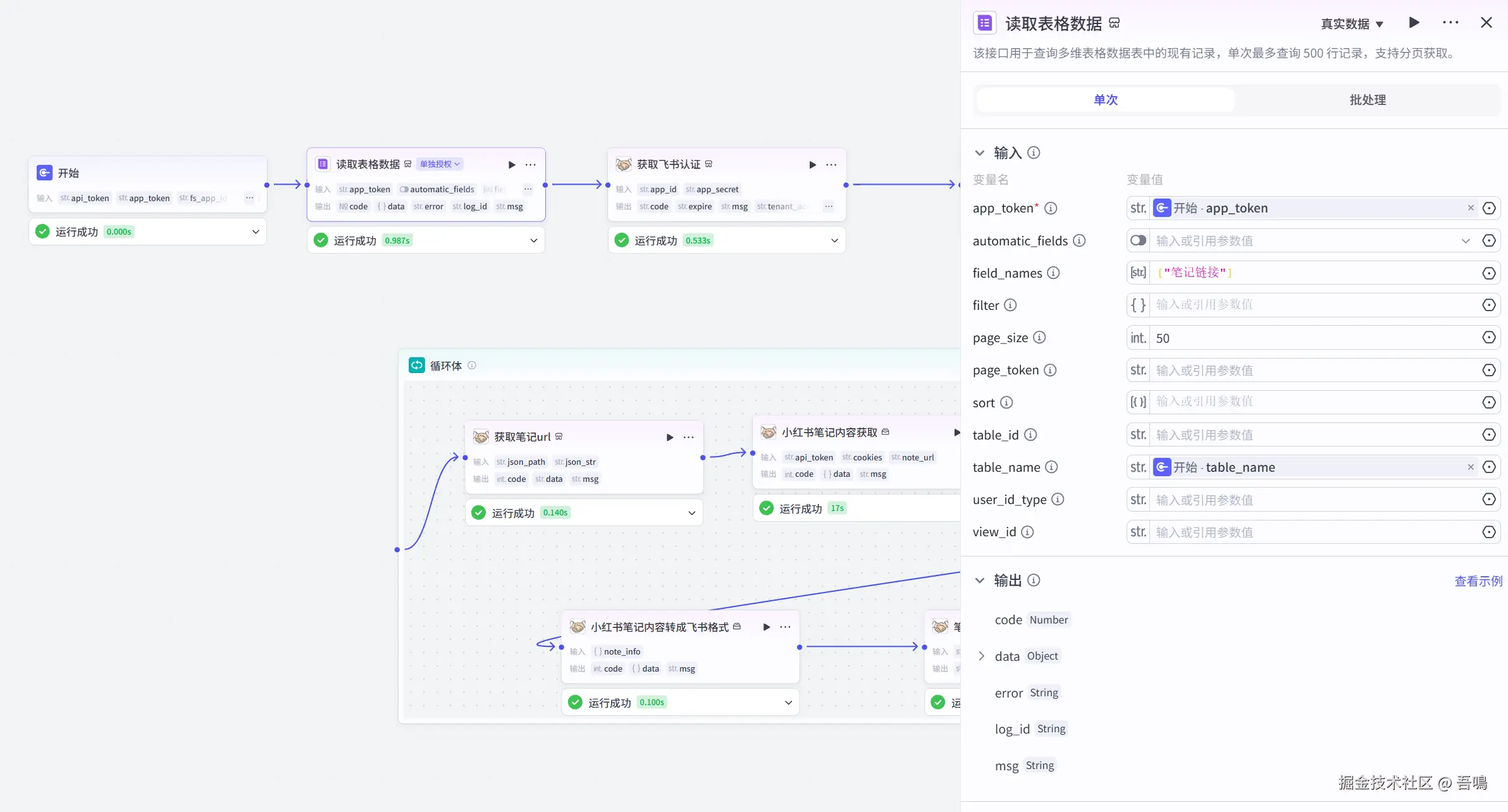Open more options on 获取笔记url node
This screenshot has width=1508, height=812.
click(689, 437)
